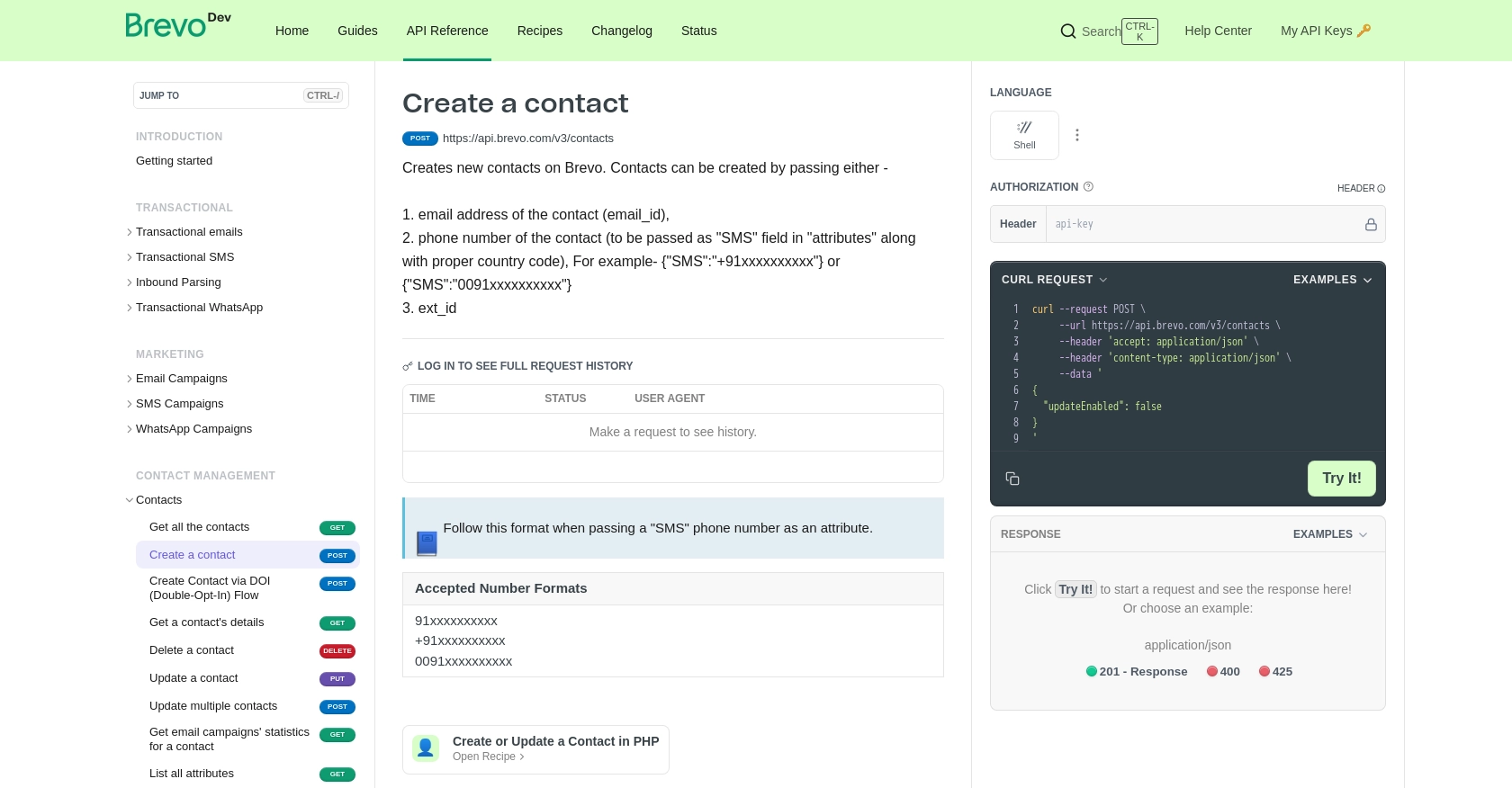Select the 201 - Response example
The image size is (1512, 788).
click(1137, 671)
